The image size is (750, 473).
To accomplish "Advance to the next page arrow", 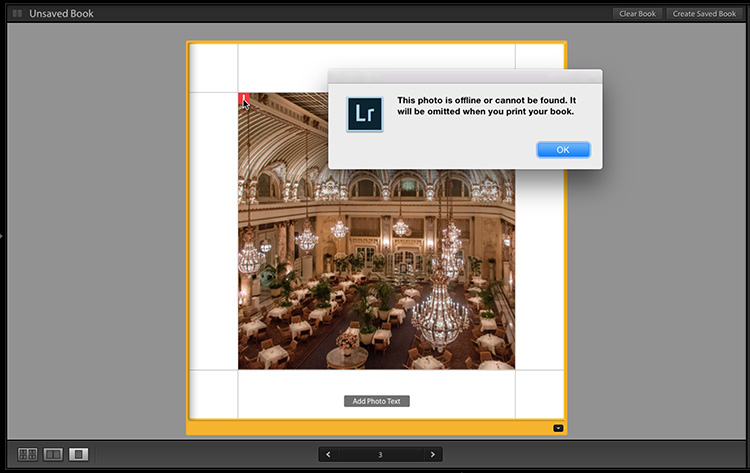I will (432, 454).
